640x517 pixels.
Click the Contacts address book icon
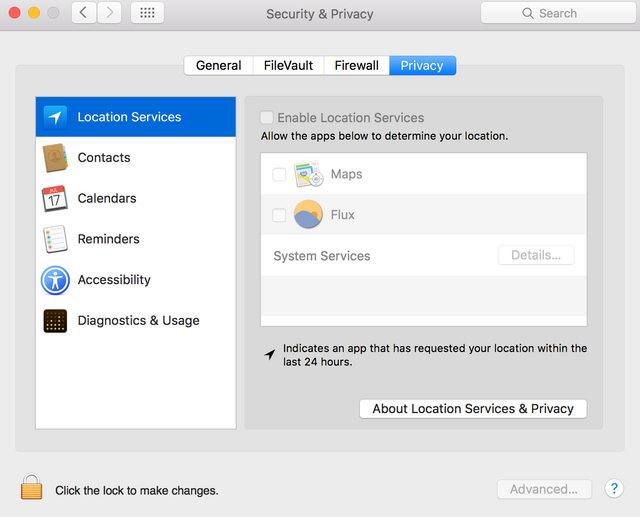55,158
